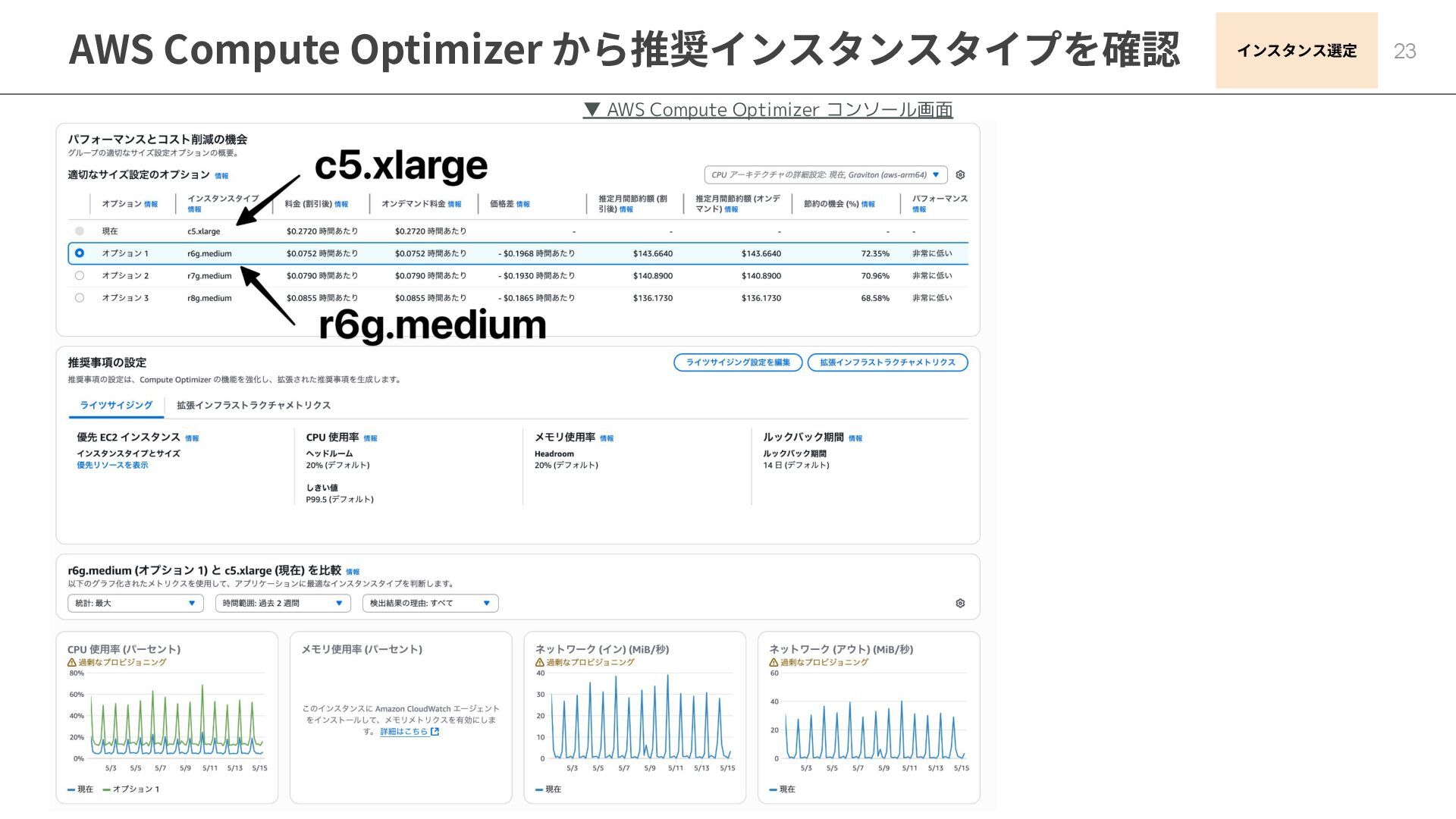Click the r6g.medium instance type cell
The width and height of the screenshot is (1456, 819).
209,253
